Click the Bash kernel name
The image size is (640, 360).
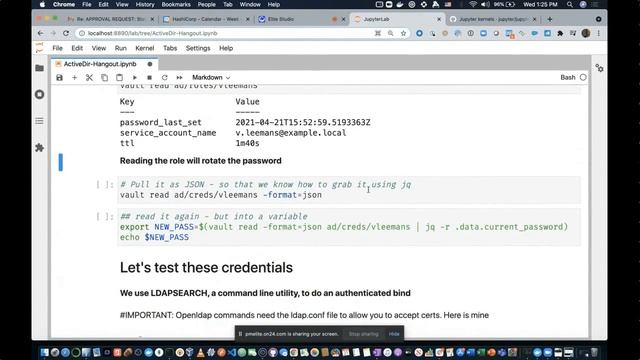(x=568, y=77)
